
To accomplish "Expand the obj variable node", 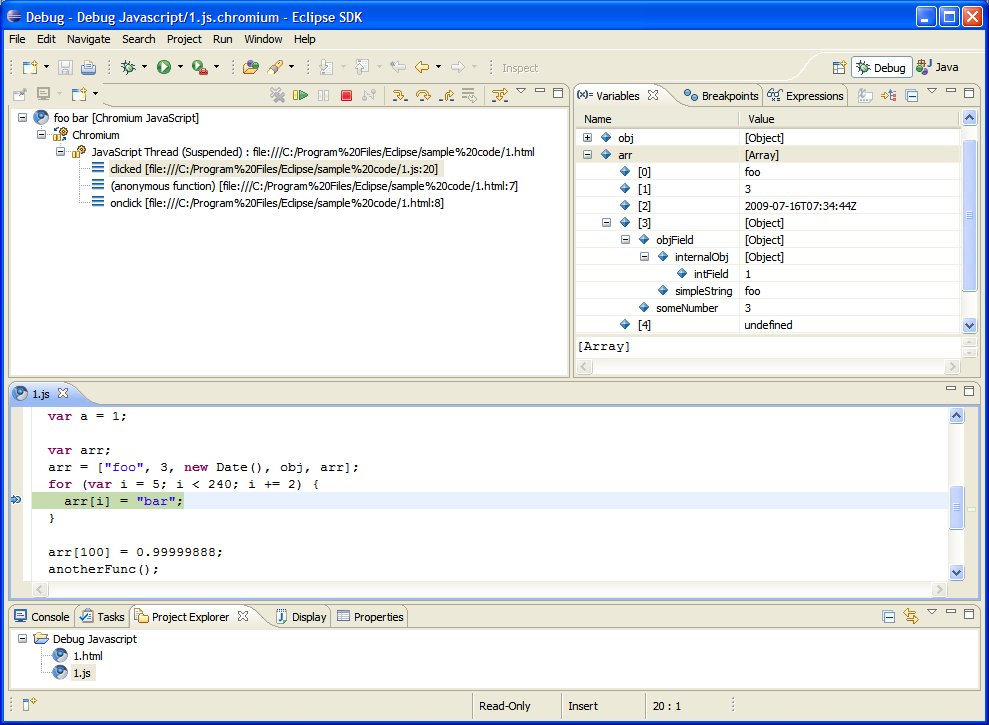I will click(588, 138).
